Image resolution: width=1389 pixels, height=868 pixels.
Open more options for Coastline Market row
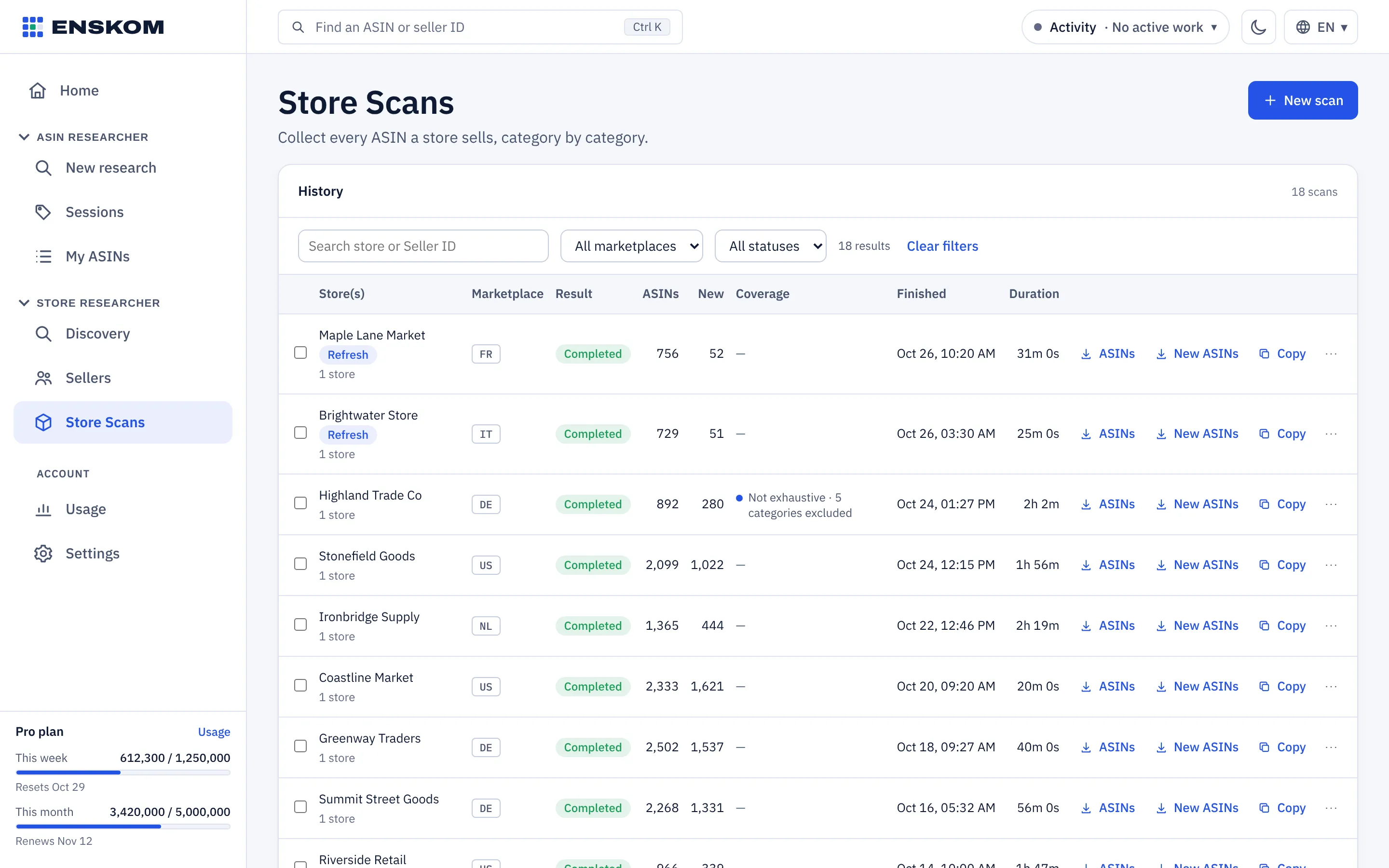point(1331,686)
